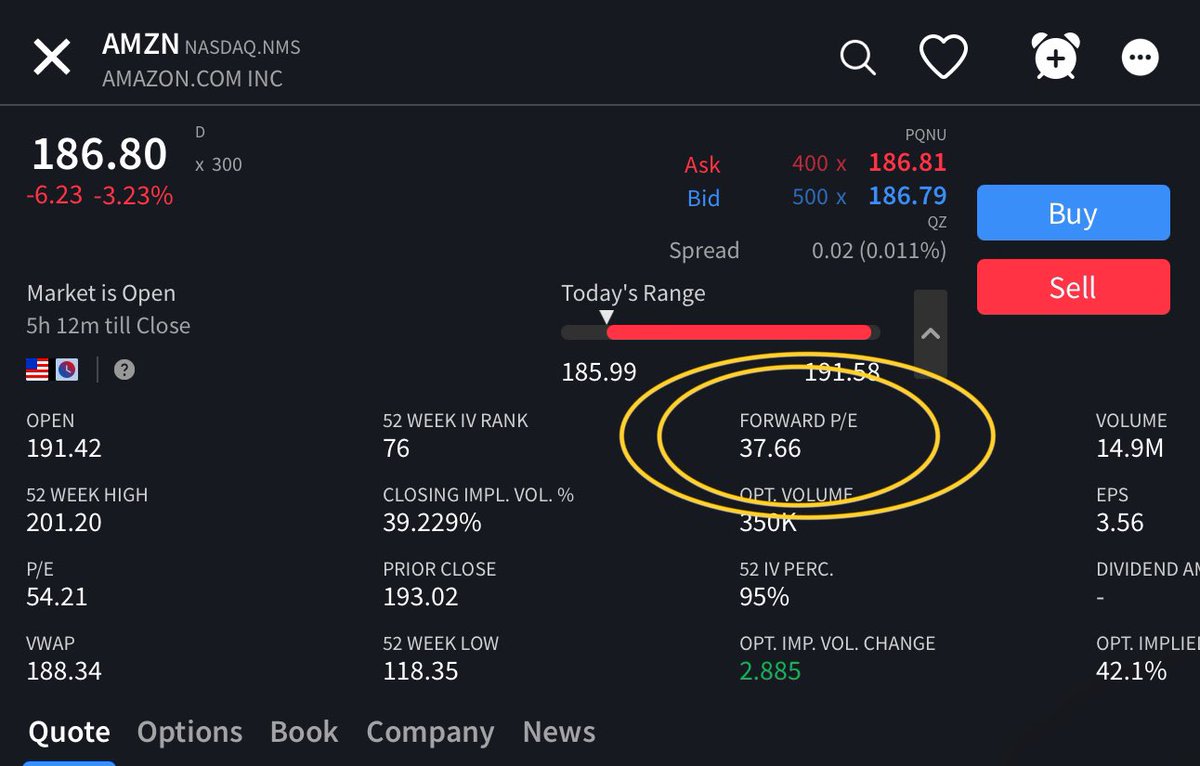
Task: Click the OPT. IMP. VOL. CHANGE value 2.885
Action: (x=770, y=670)
